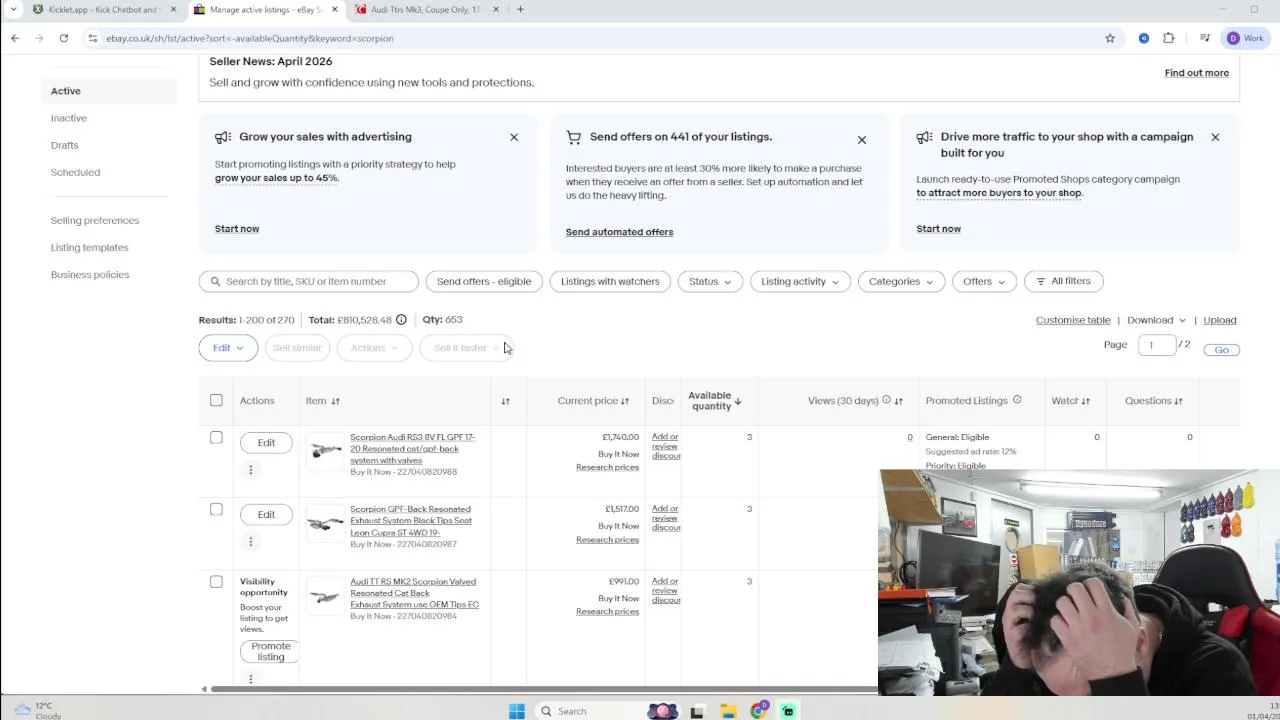Image resolution: width=1280 pixels, height=720 pixels.
Task: Click 'Send offers - eligible' filter button
Action: pos(484,281)
